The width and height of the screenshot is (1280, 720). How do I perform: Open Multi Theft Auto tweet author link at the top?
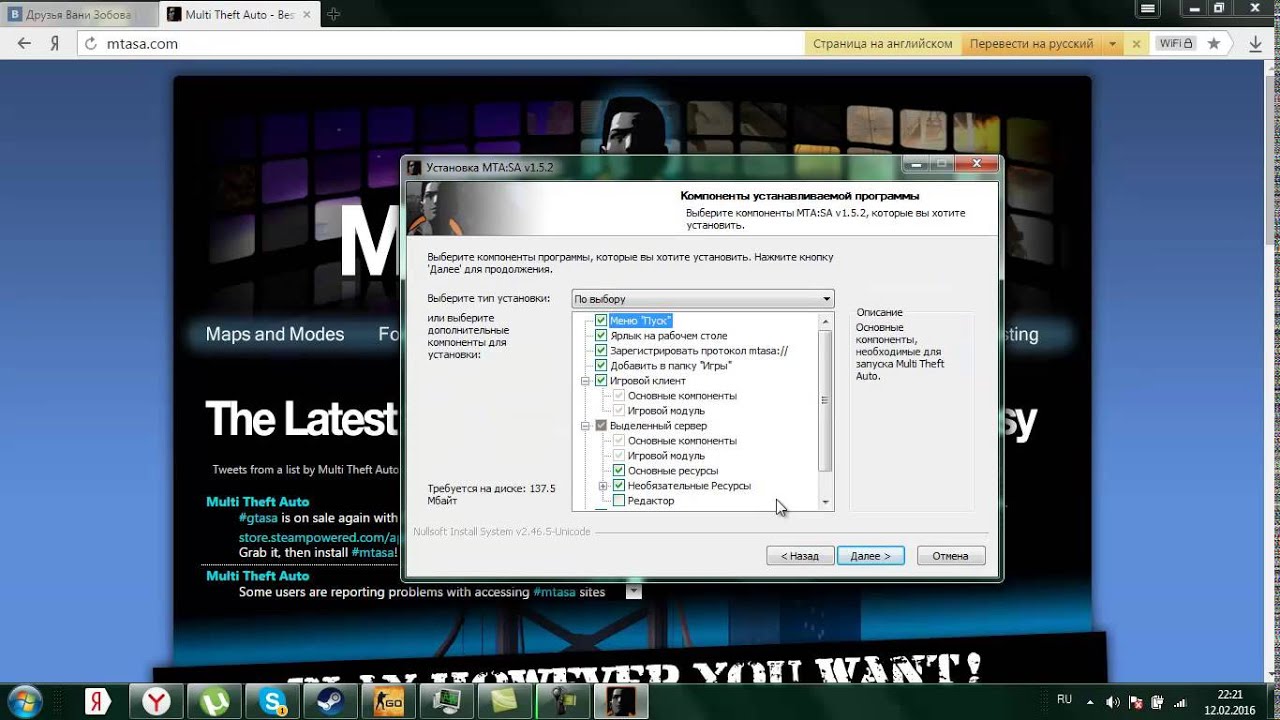[258, 502]
